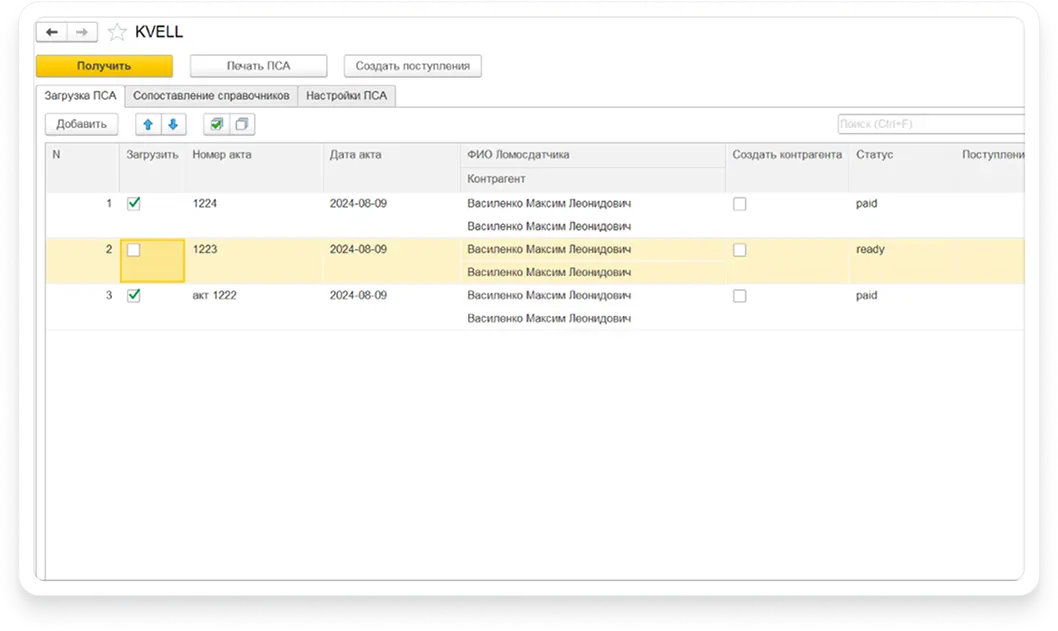Screen dimensions: 1058x631
Task: Click the forward navigation arrow
Action: click(x=83, y=32)
